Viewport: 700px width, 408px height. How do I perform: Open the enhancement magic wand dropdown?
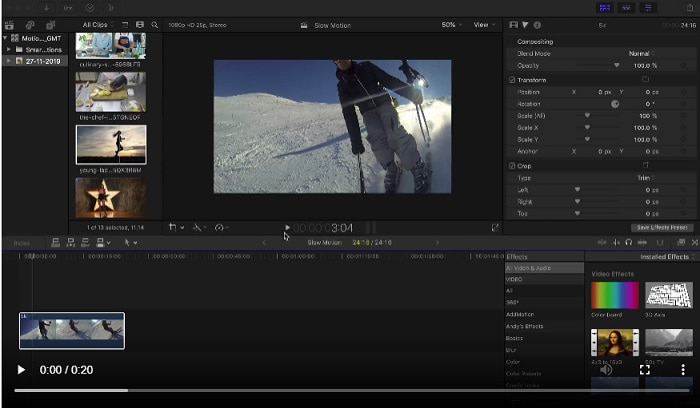(199, 228)
